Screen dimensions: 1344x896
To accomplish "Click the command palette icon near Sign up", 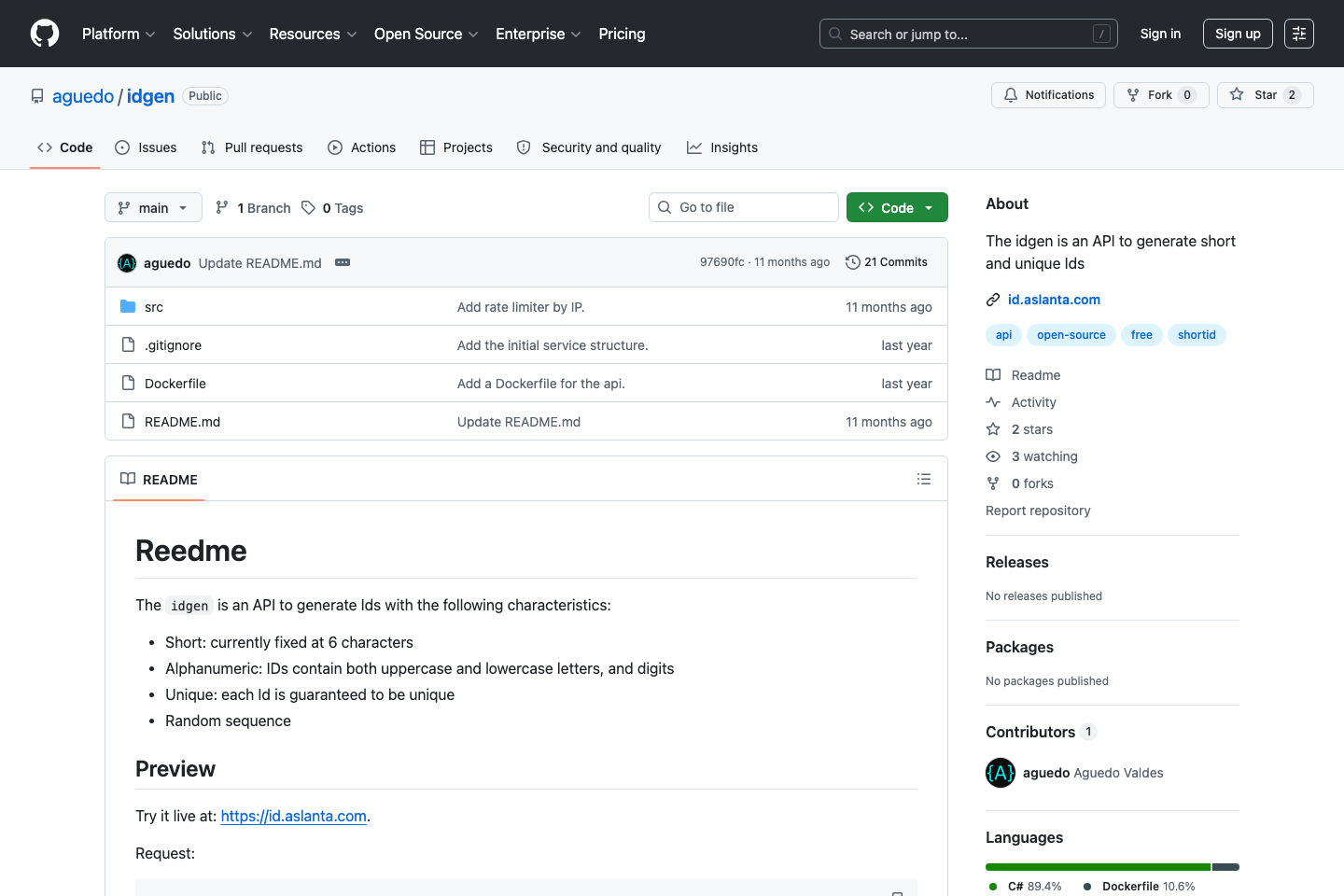I will pos(1298,33).
